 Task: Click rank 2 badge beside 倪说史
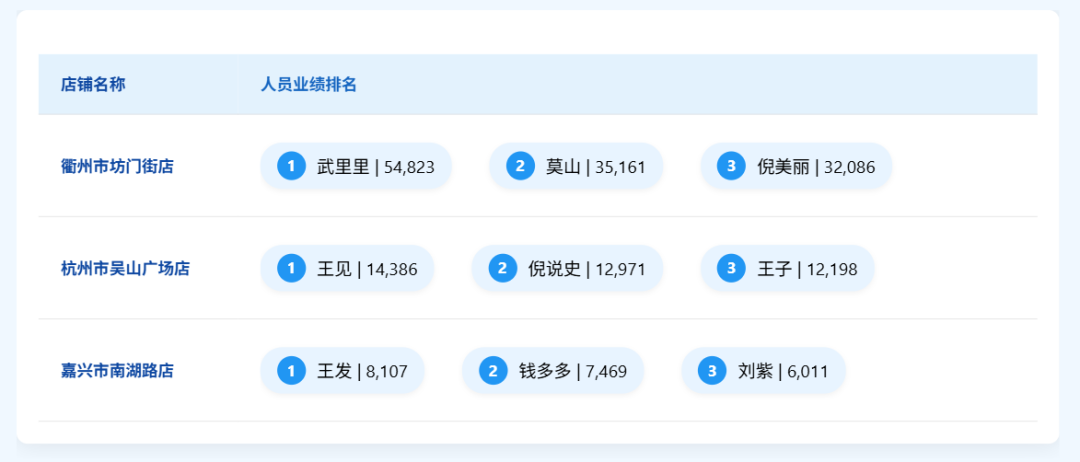[503, 269]
